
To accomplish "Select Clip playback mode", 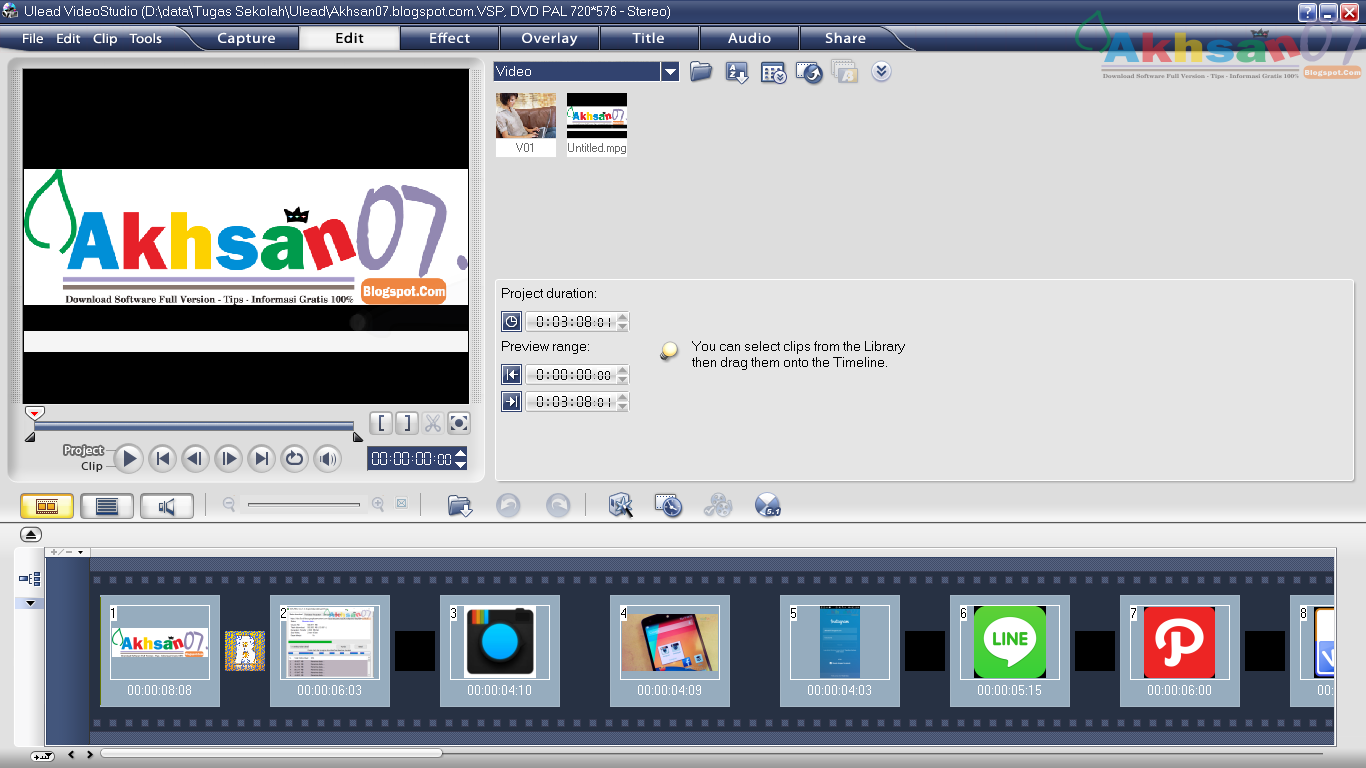I will click(92, 466).
